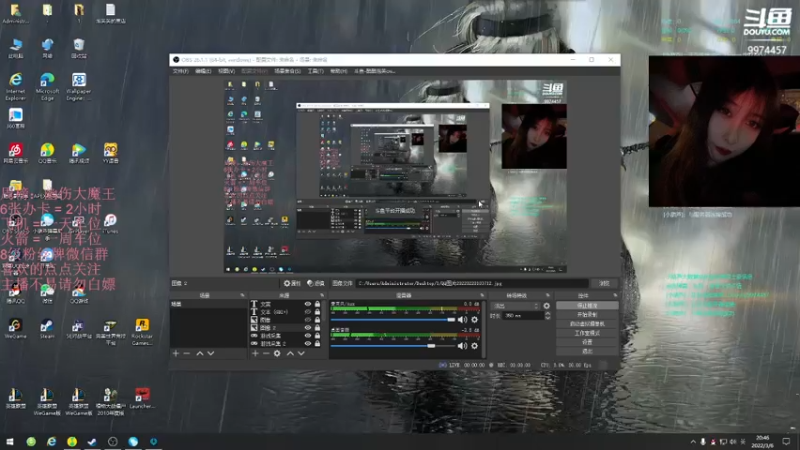
Task: Decrease the transition duration with the stepper's down arrow
Action: (x=547, y=318)
